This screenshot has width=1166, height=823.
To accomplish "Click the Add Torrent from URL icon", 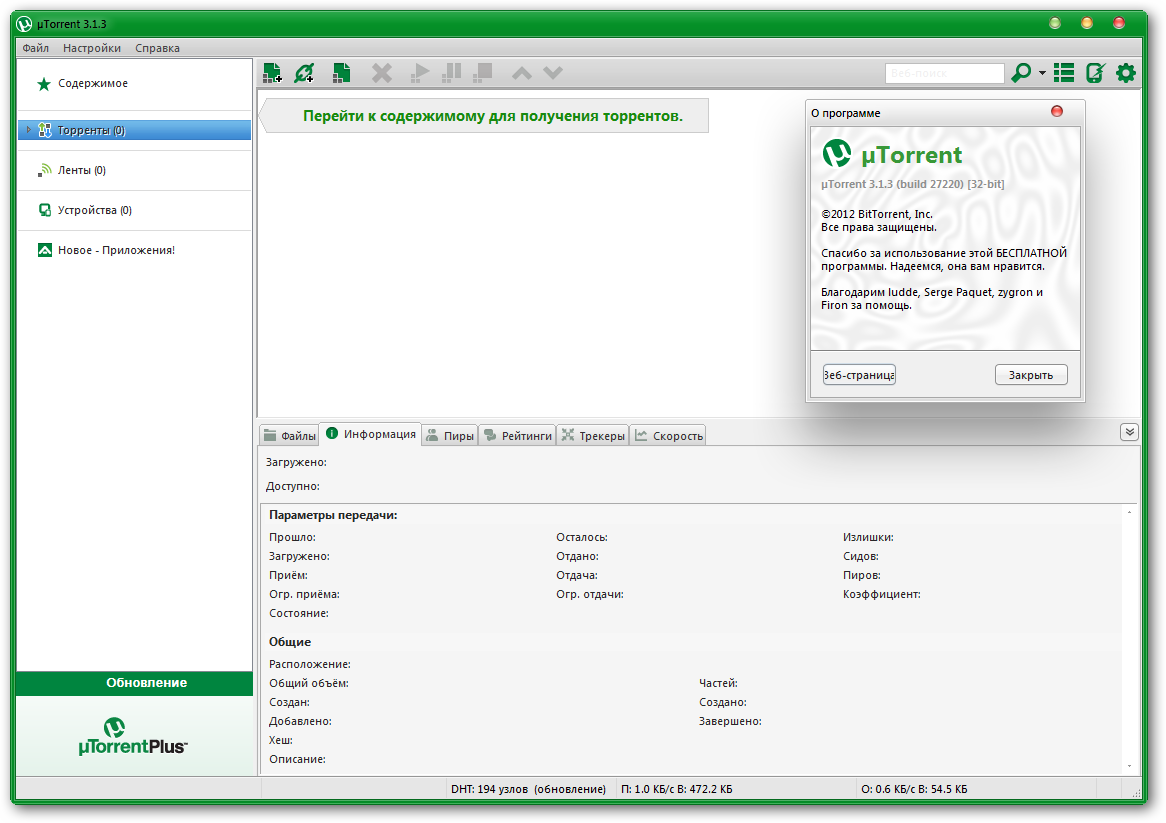I will click(304, 72).
